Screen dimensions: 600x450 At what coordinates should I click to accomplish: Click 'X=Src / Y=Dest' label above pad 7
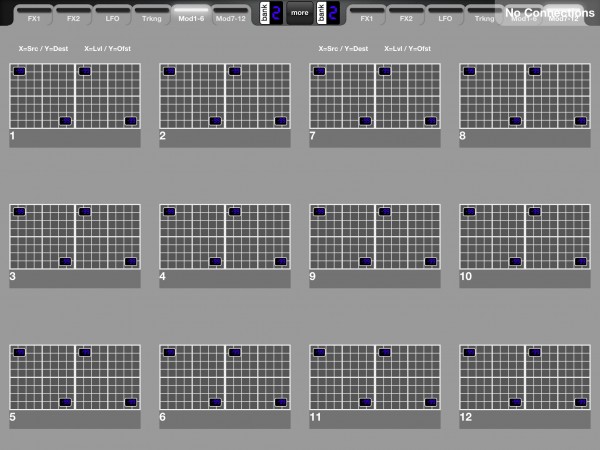pyautogui.click(x=343, y=49)
